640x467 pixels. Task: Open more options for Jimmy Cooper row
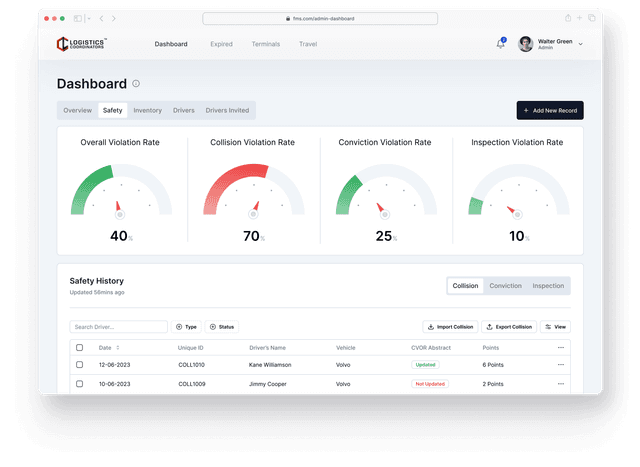pos(561,384)
